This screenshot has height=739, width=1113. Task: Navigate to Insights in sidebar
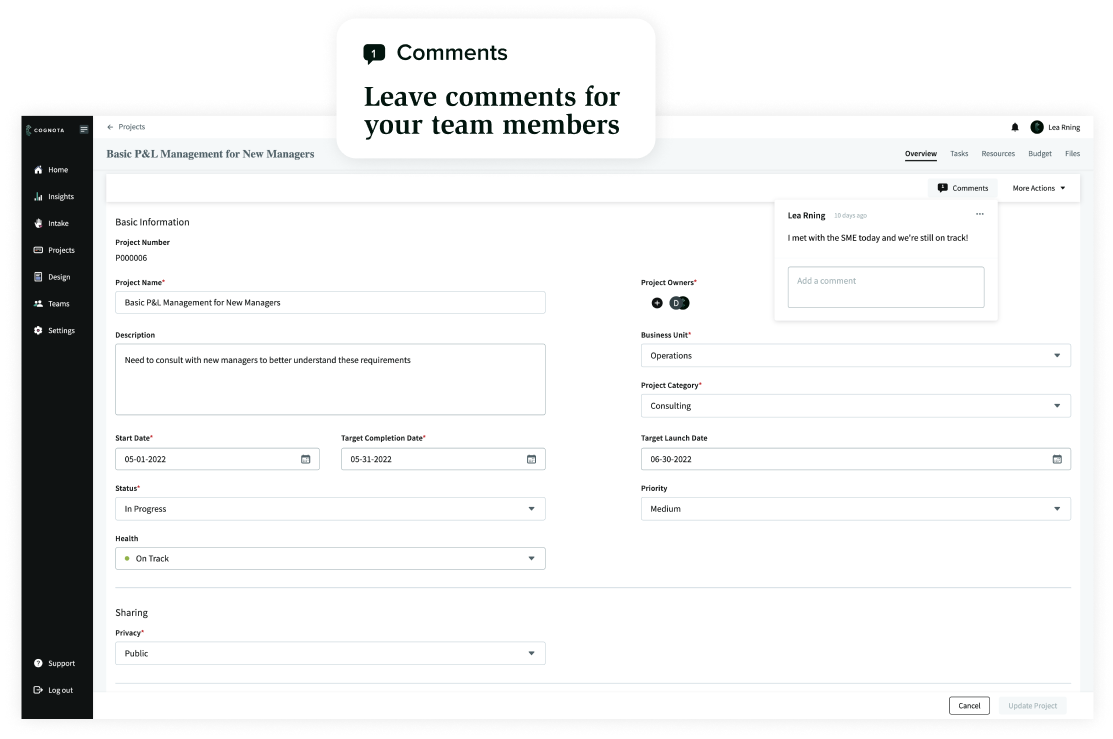point(60,197)
